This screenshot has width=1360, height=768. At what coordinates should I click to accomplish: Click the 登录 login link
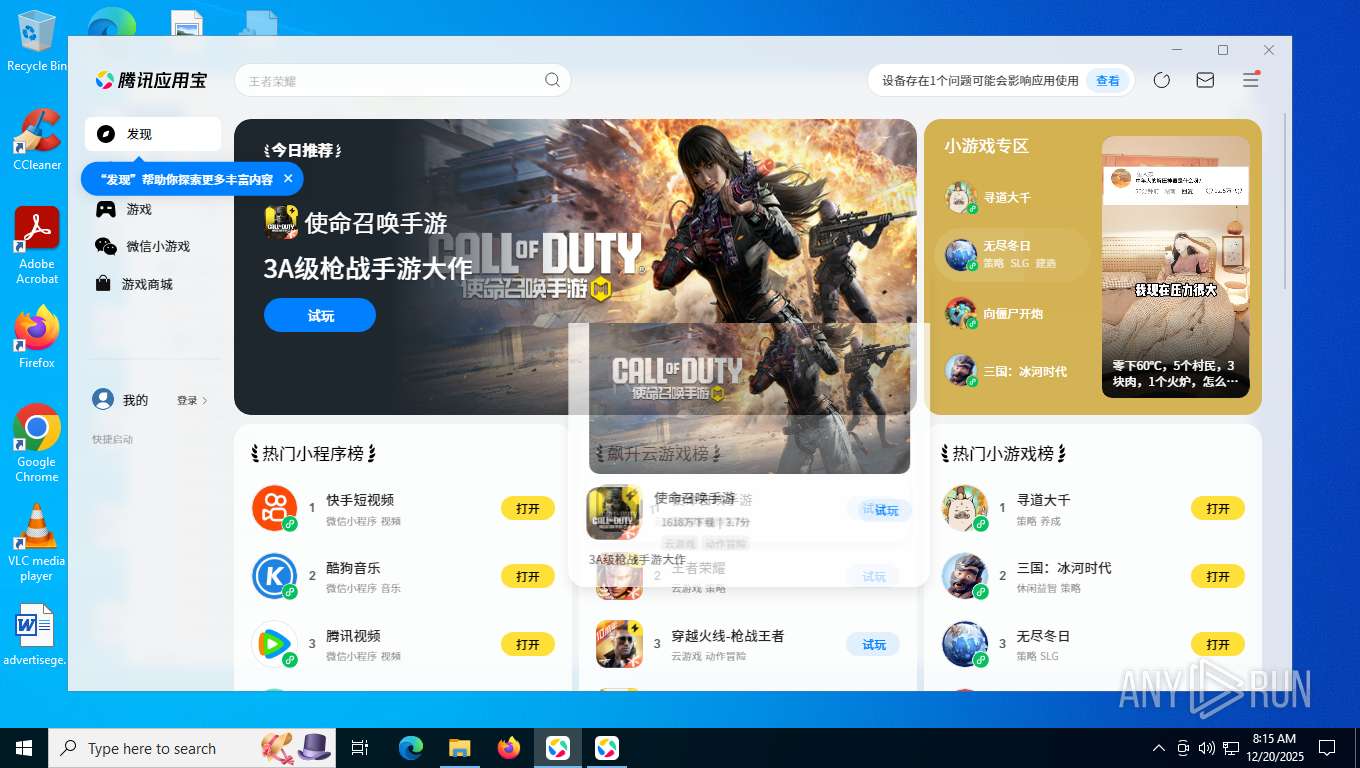click(192, 400)
